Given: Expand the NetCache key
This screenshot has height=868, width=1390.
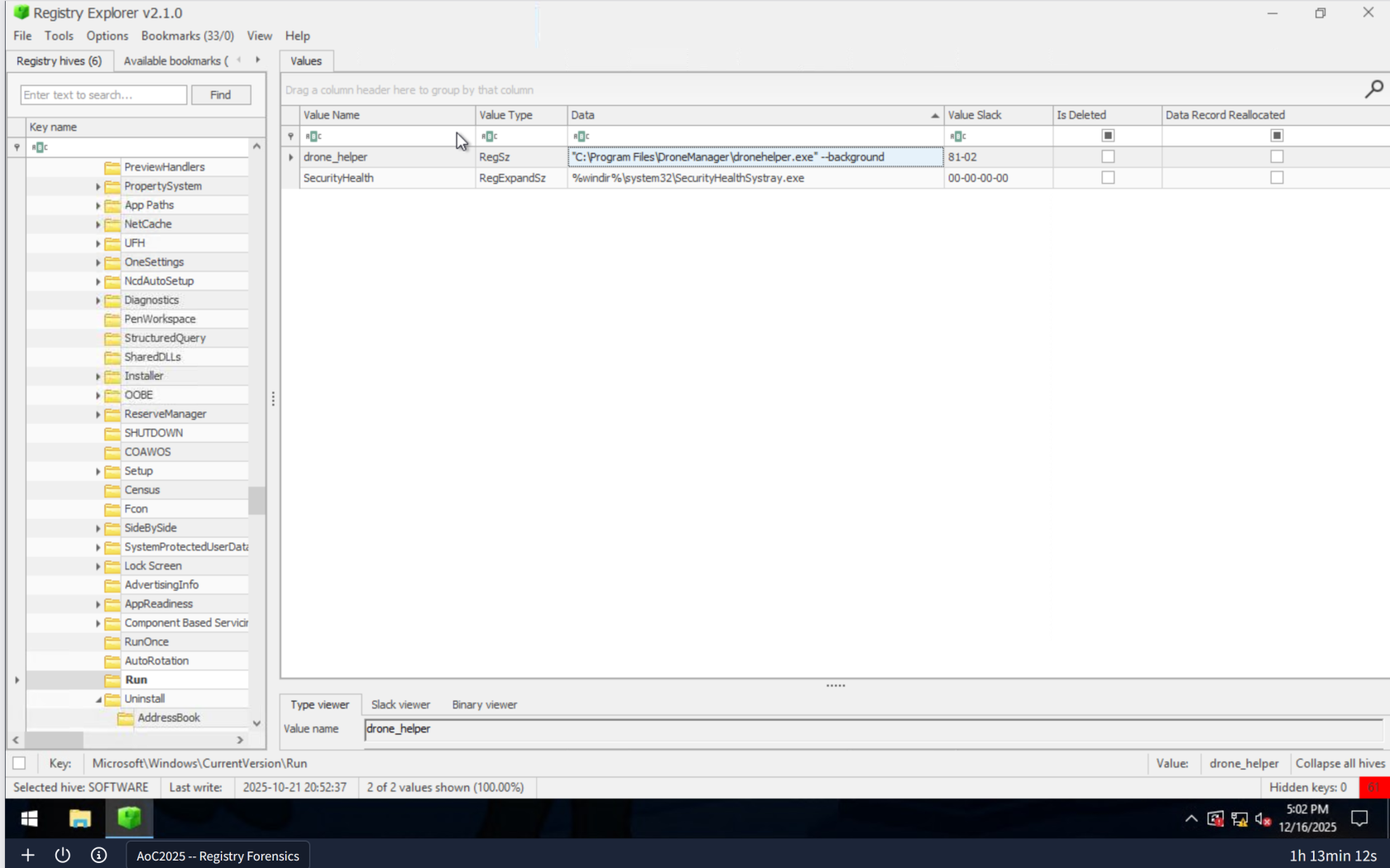Looking at the screenshot, I should [x=98, y=225].
